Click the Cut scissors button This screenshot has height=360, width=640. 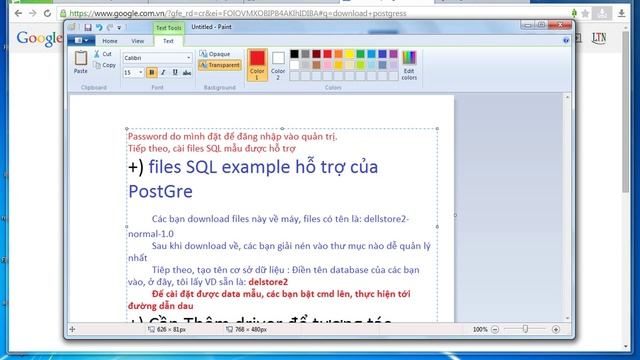click(102, 54)
